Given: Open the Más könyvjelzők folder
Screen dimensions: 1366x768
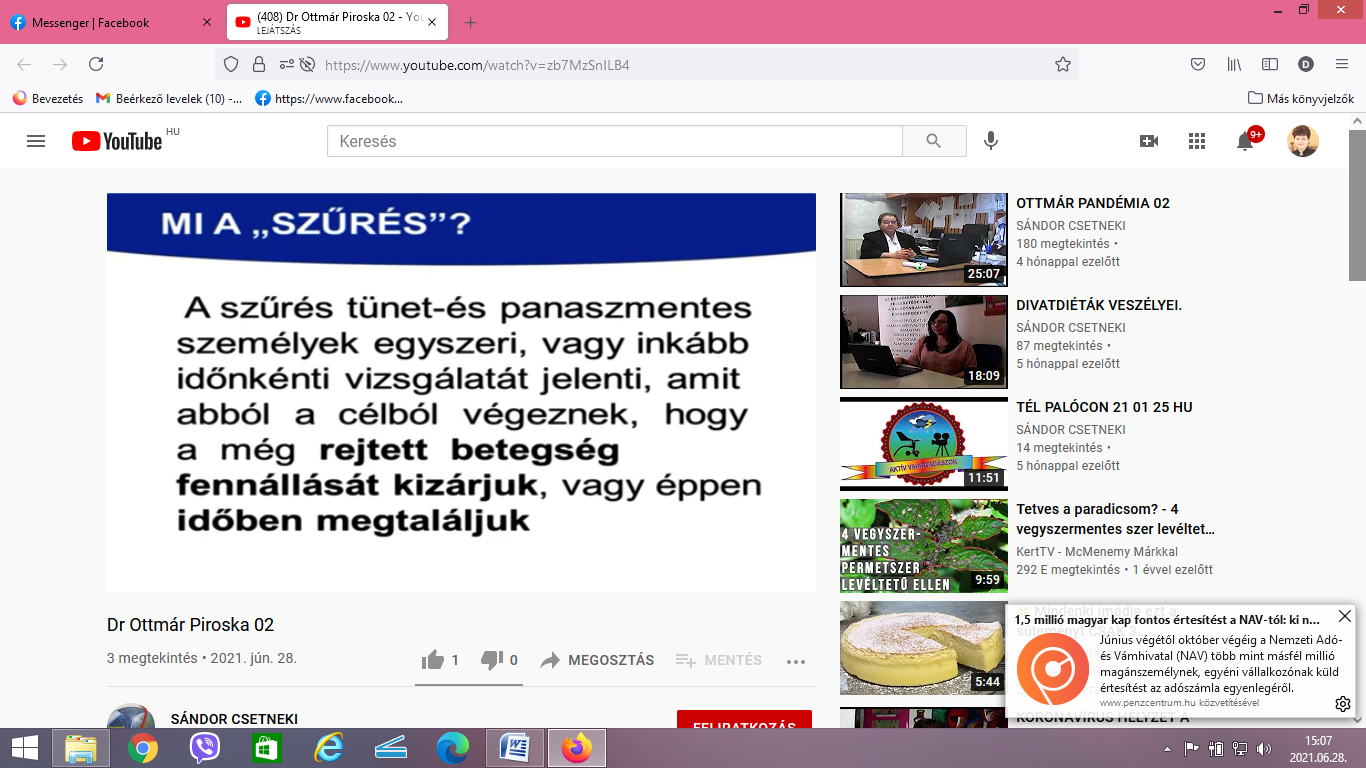Looking at the screenshot, I should click(1301, 98).
